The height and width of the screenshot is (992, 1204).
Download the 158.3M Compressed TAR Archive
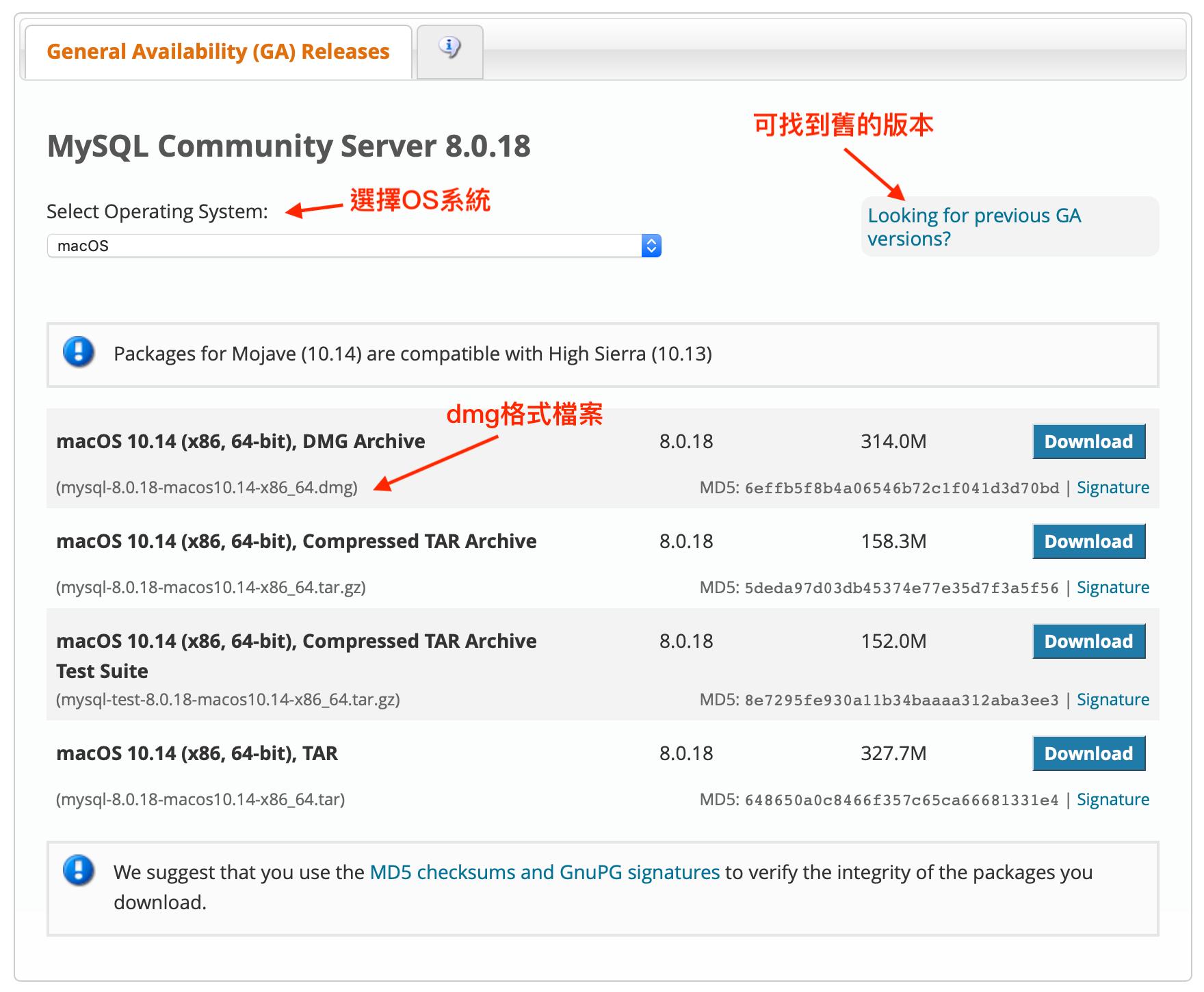click(x=1088, y=541)
